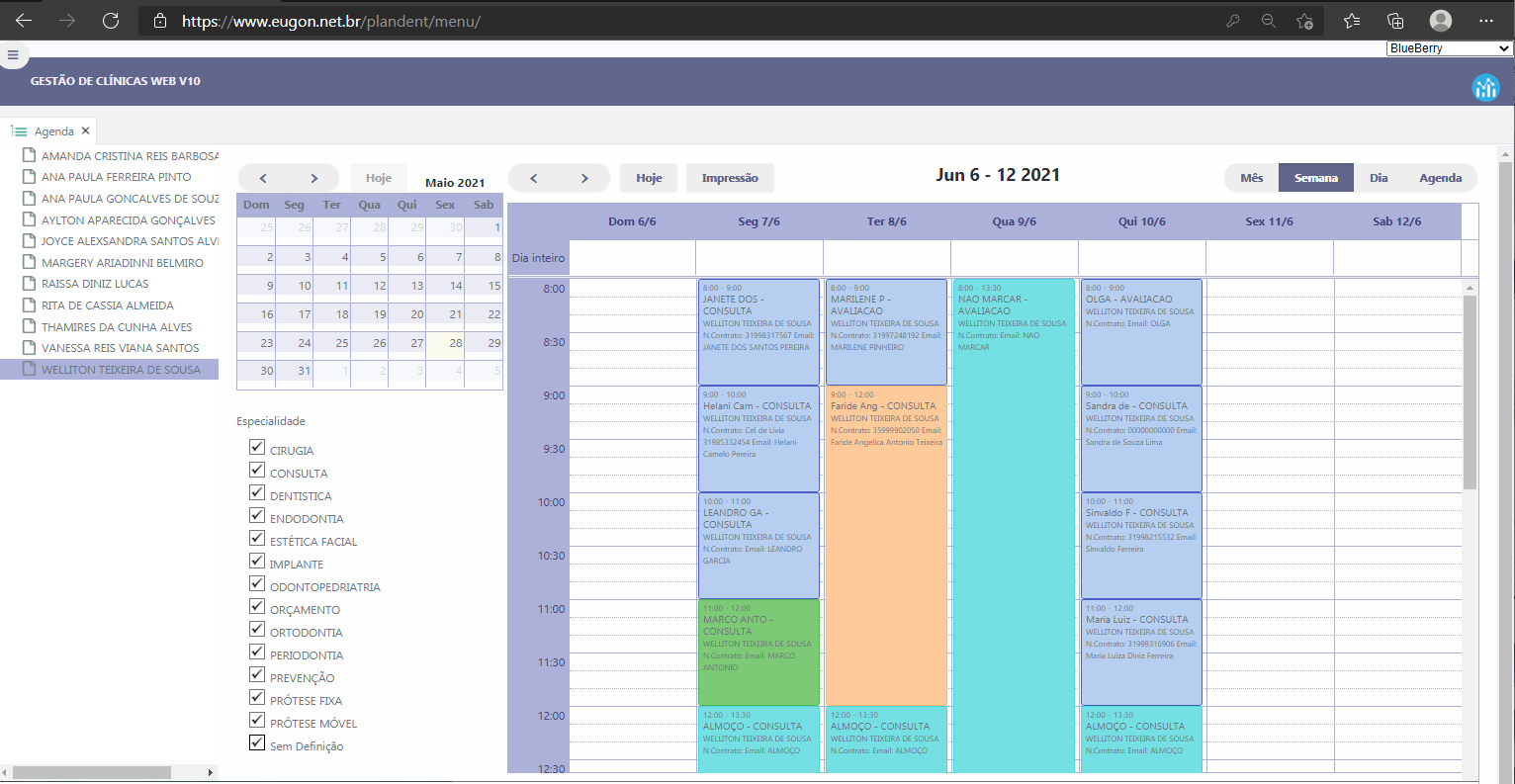Navigate to next week in schedule

584,178
